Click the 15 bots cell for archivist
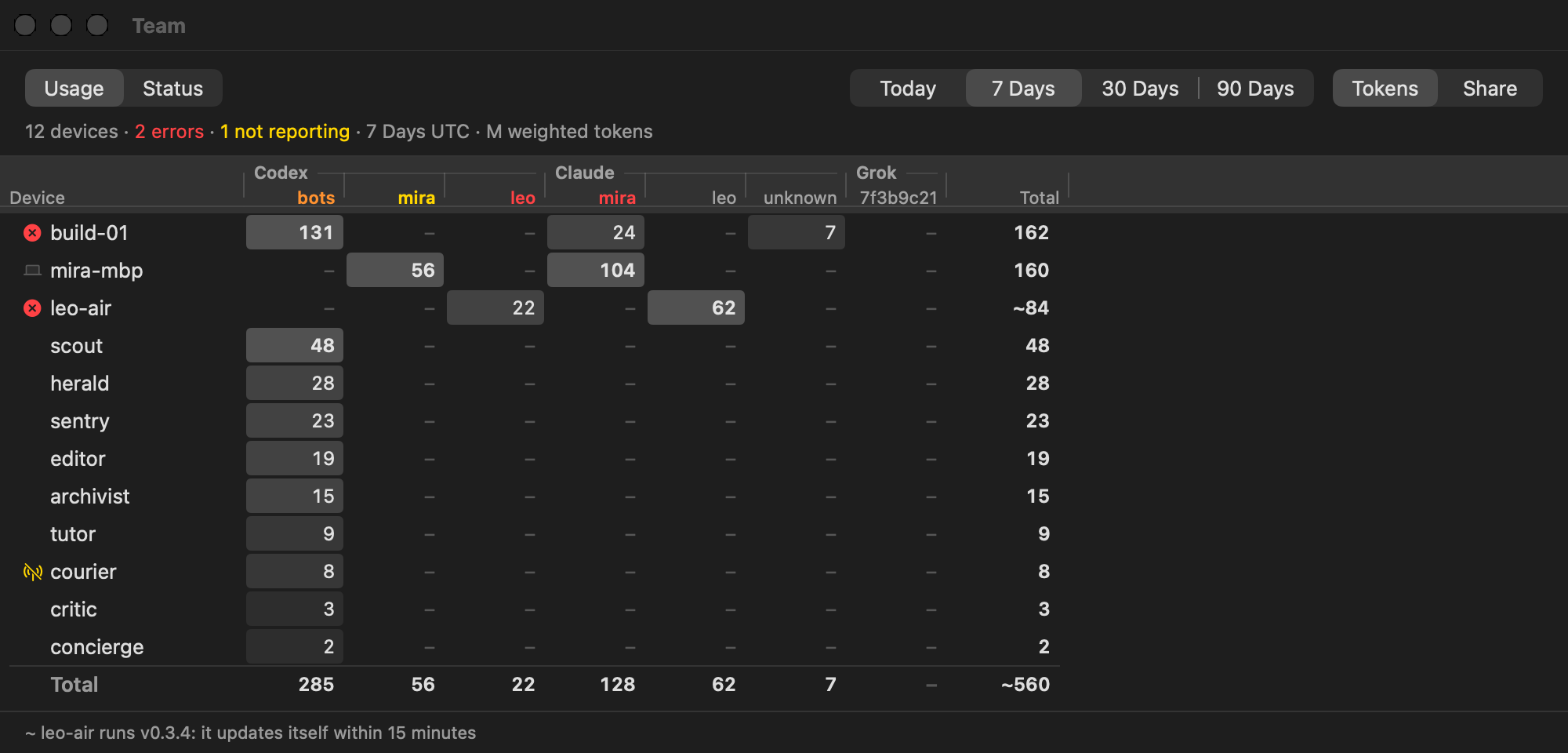The image size is (1568, 753). 295,496
